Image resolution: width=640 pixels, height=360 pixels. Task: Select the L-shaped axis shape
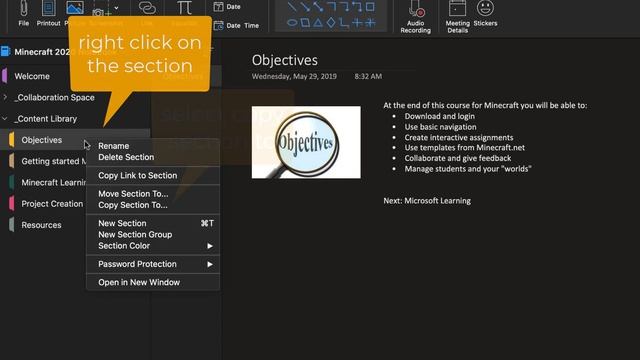click(344, 23)
